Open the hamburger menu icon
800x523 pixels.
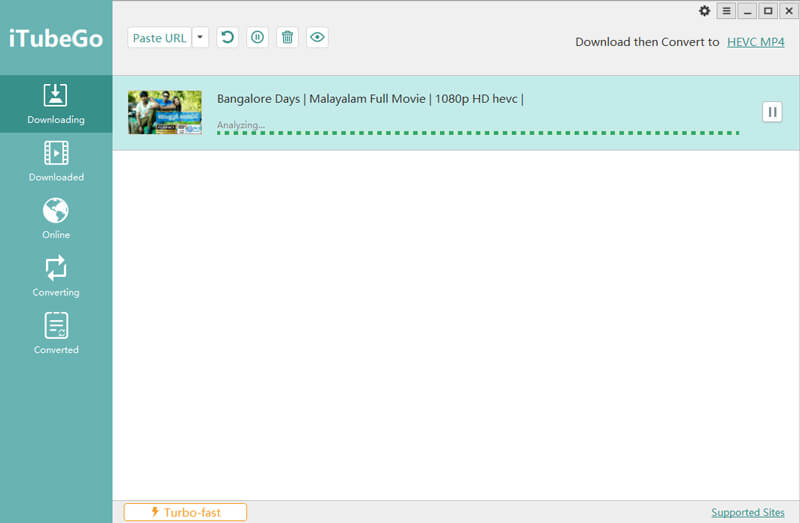click(x=727, y=11)
